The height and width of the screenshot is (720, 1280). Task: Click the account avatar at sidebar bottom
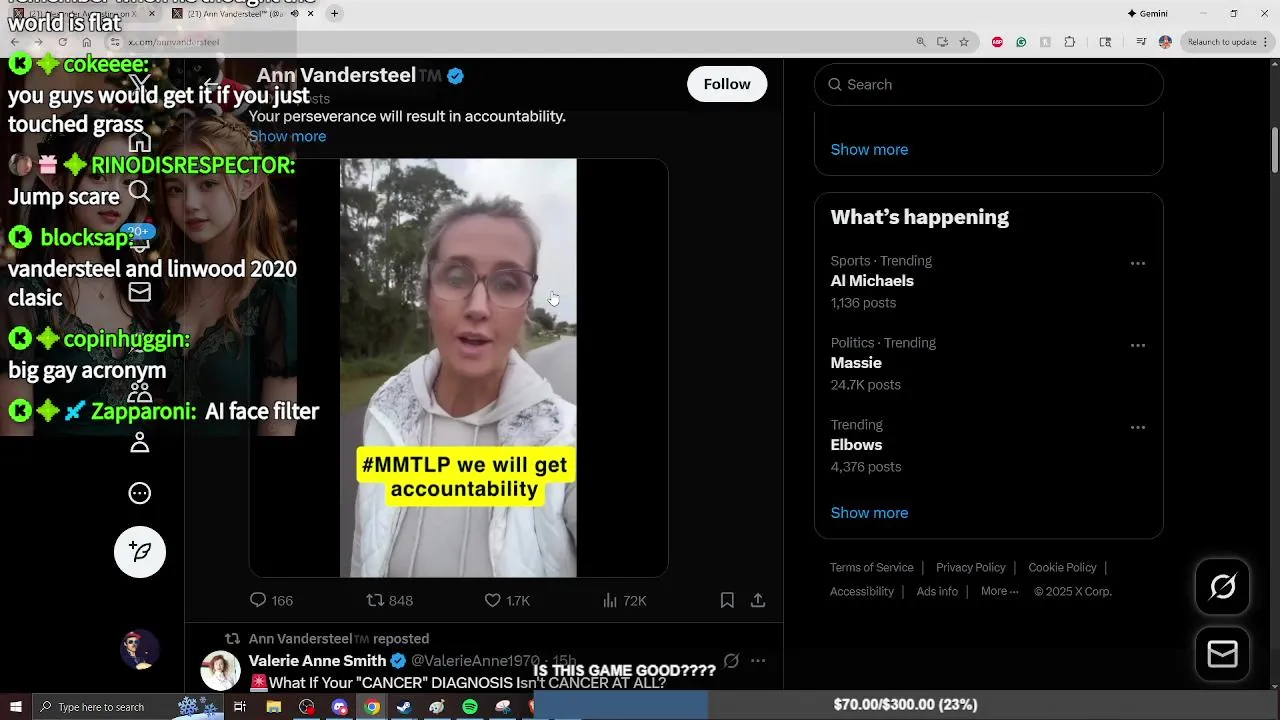pos(140,650)
